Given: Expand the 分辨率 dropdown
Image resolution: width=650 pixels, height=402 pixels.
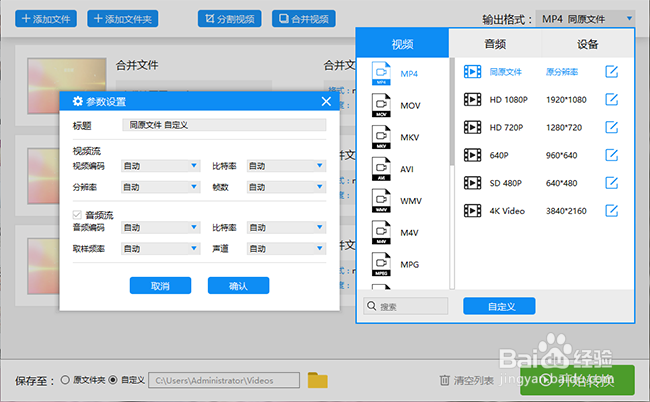Looking at the screenshot, I should coord(161,187).
